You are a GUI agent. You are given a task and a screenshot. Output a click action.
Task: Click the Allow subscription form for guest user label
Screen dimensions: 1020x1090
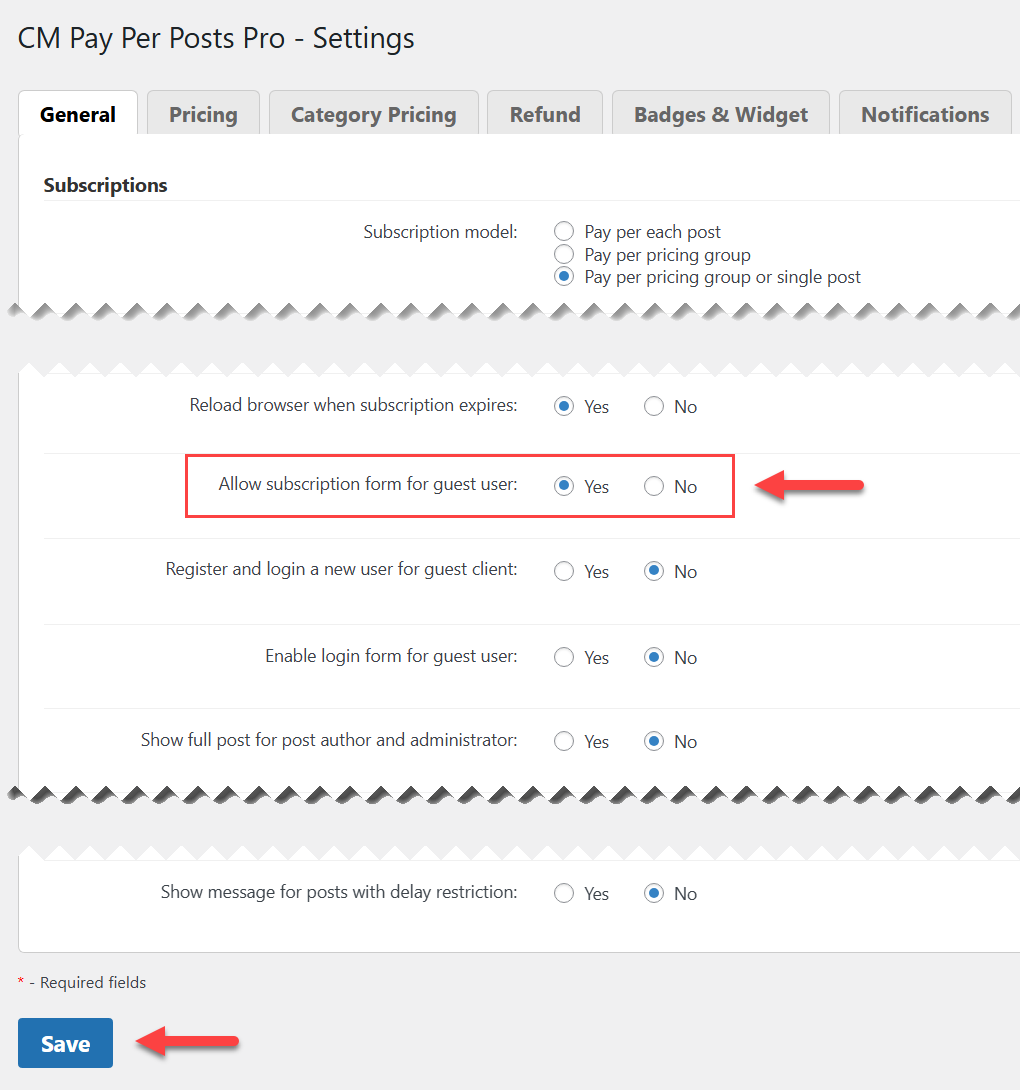[x=368, y=484]
